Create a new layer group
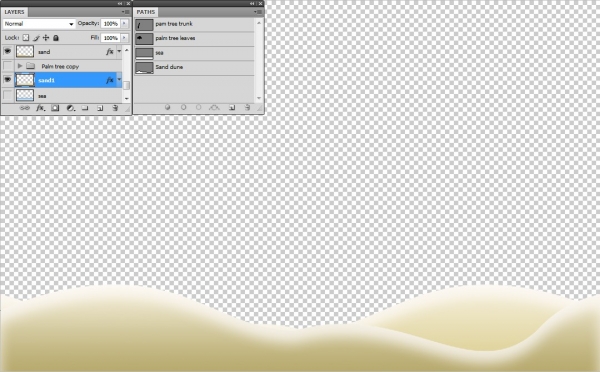 click(85, 108)
